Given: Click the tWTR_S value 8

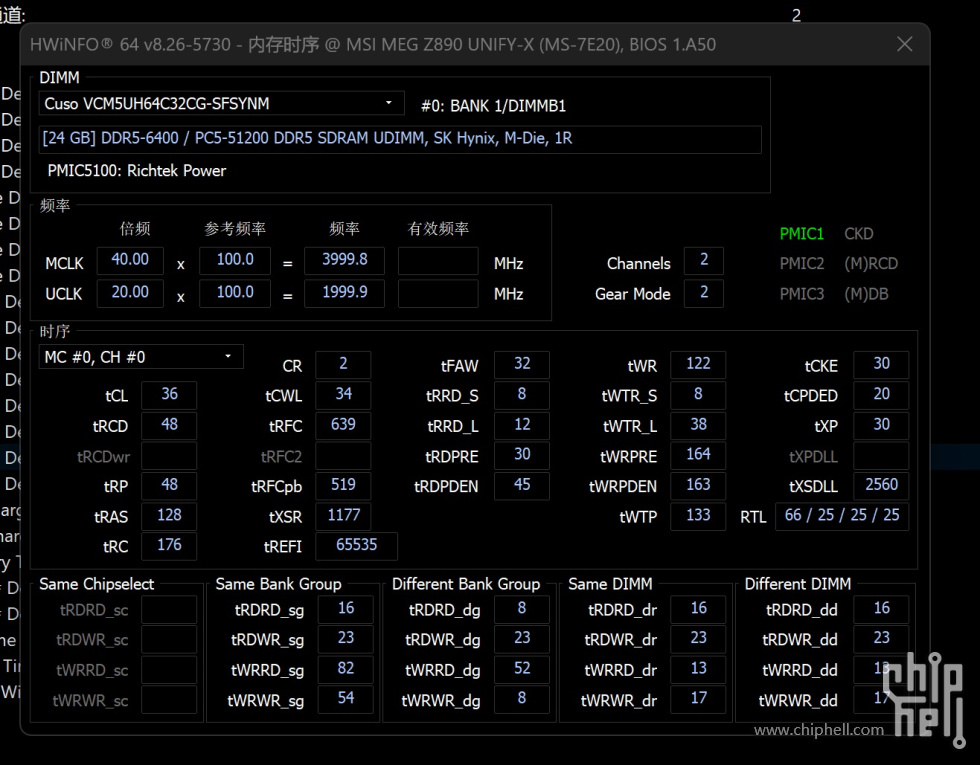Looking at the screenshot, I should [698, 394].
